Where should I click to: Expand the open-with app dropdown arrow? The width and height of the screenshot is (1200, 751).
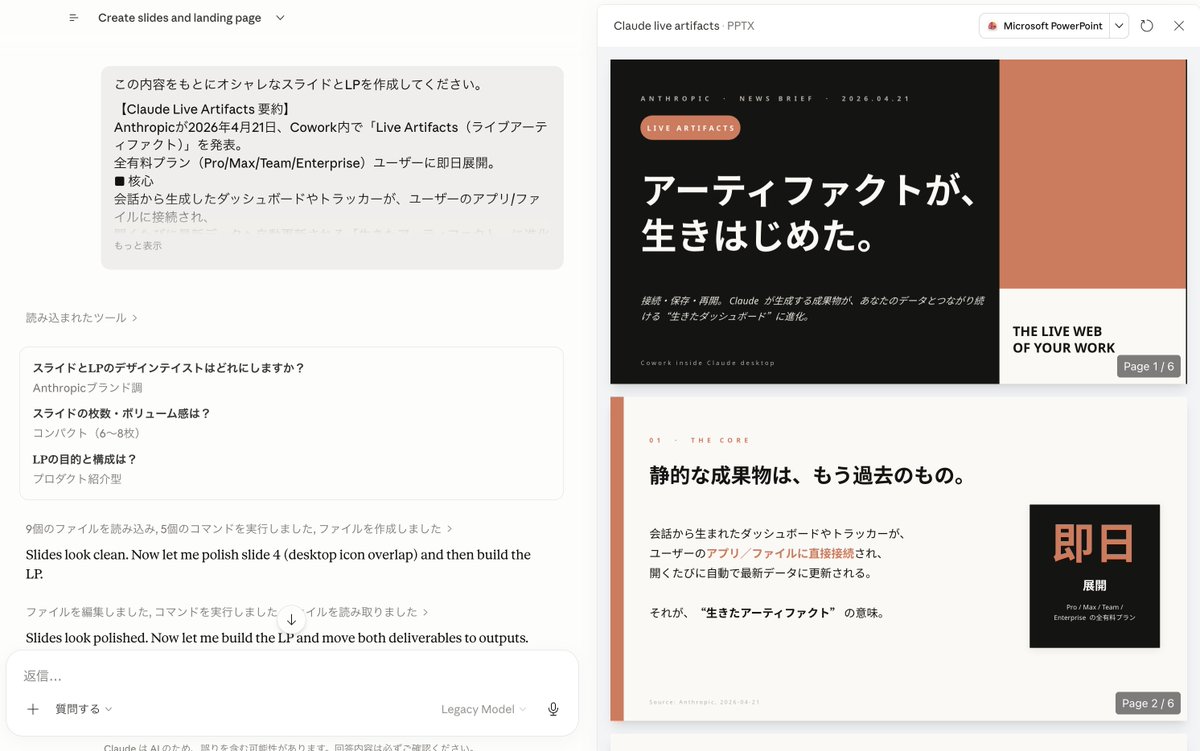tap(1119, 26)
